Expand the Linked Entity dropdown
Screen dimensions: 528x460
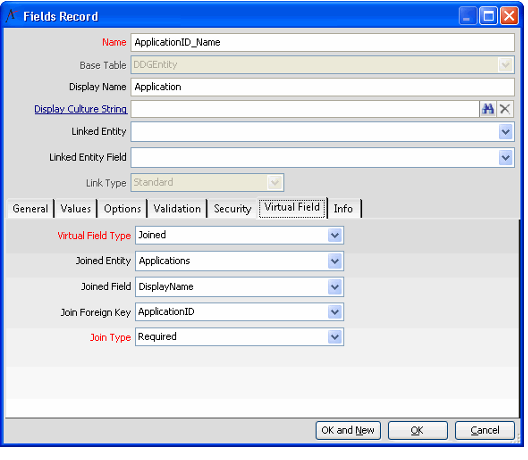505,132
